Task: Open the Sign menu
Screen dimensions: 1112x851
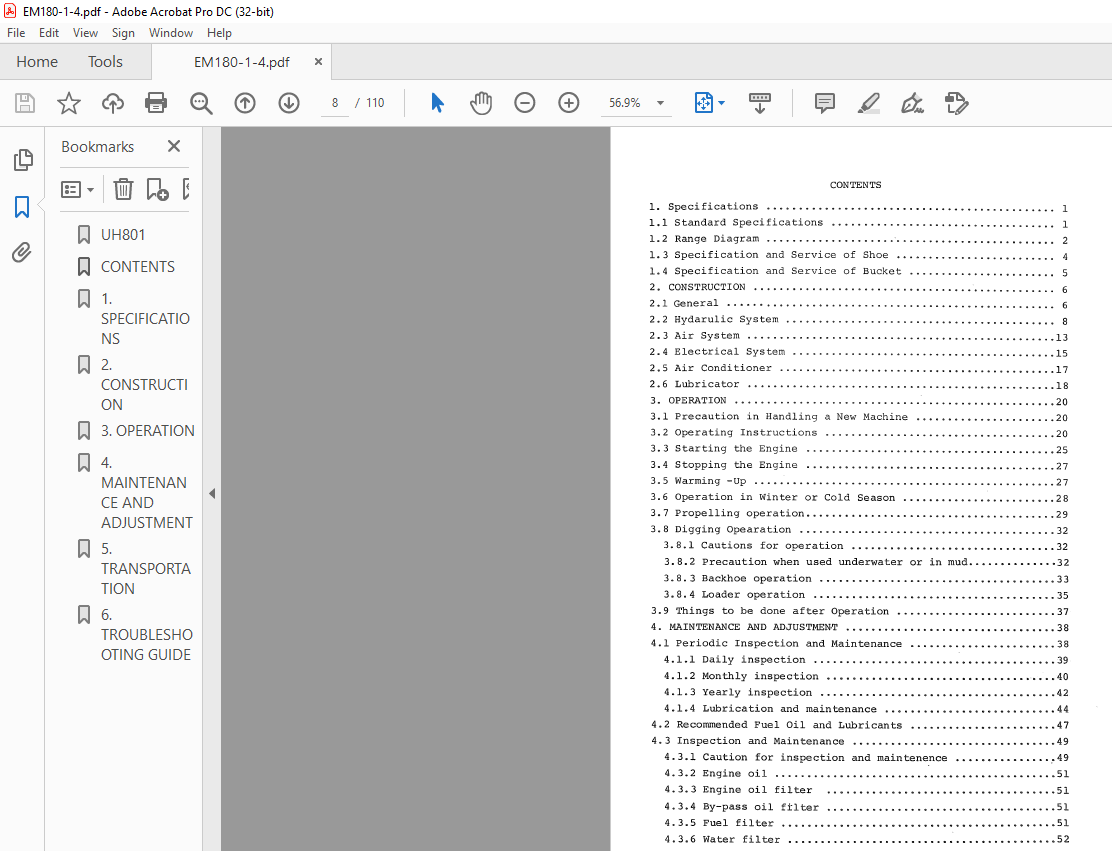Action: (123, 33)
